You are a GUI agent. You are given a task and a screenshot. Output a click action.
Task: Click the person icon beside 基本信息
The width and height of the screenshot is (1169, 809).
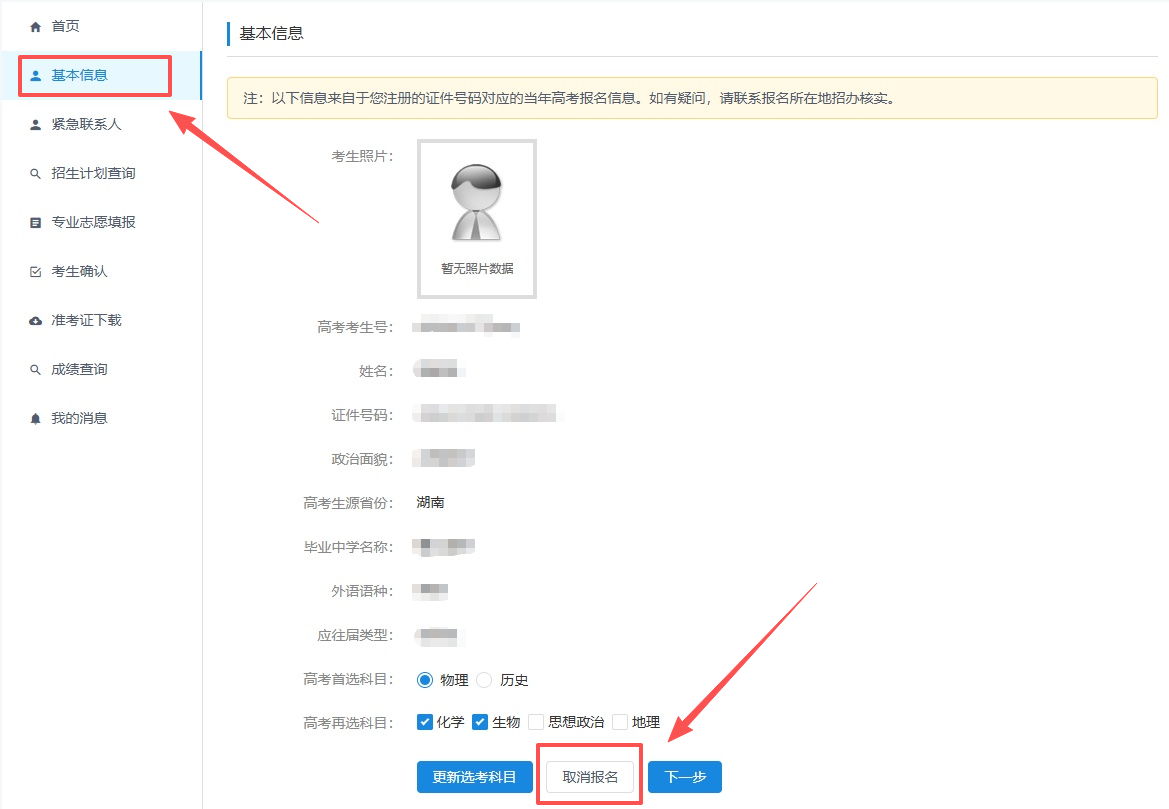pyautogui.click(x=36, y=75)
